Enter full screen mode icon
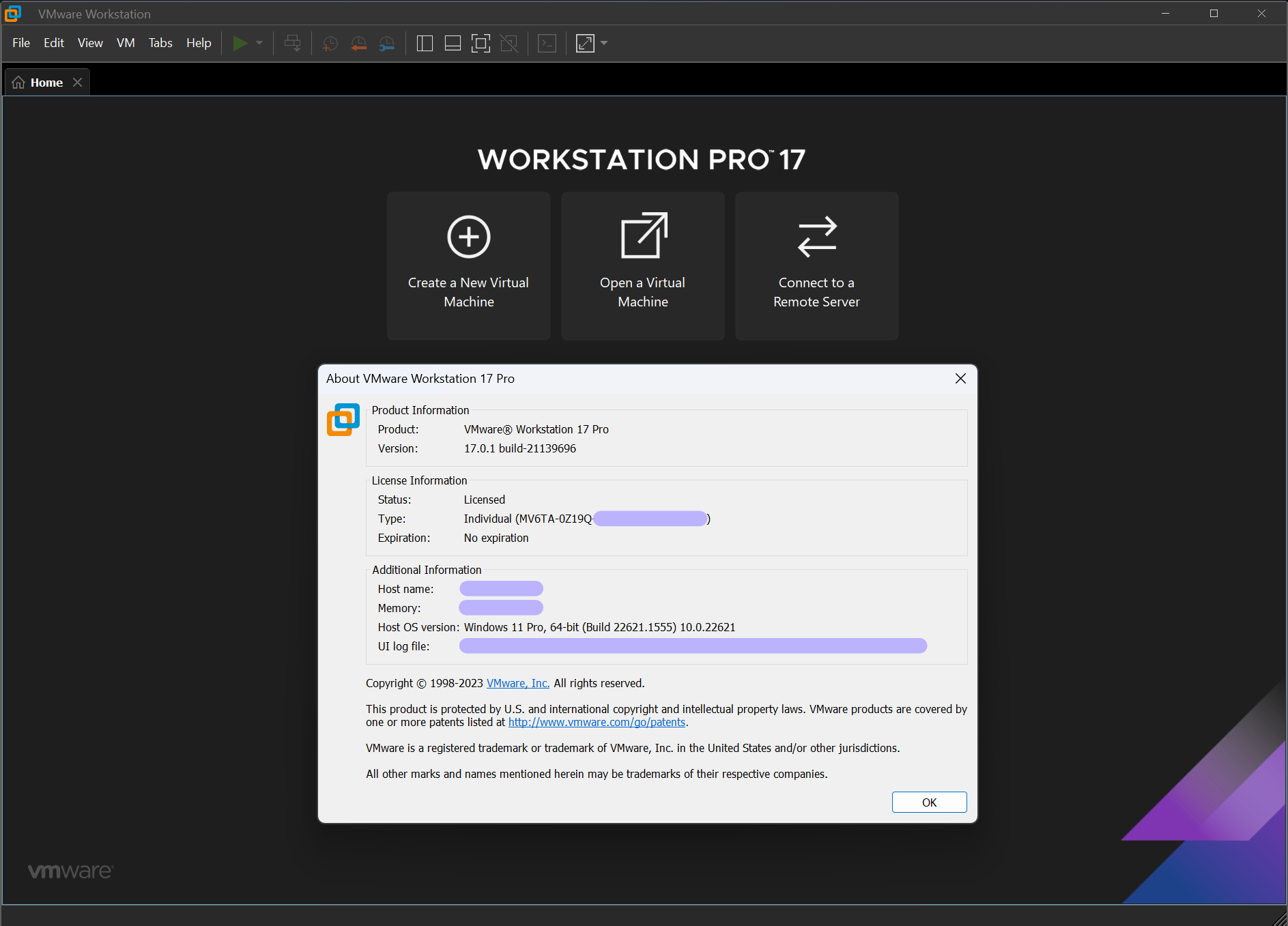The height and width of the screenshot is (926, 1288). click(x=481, y=44)
